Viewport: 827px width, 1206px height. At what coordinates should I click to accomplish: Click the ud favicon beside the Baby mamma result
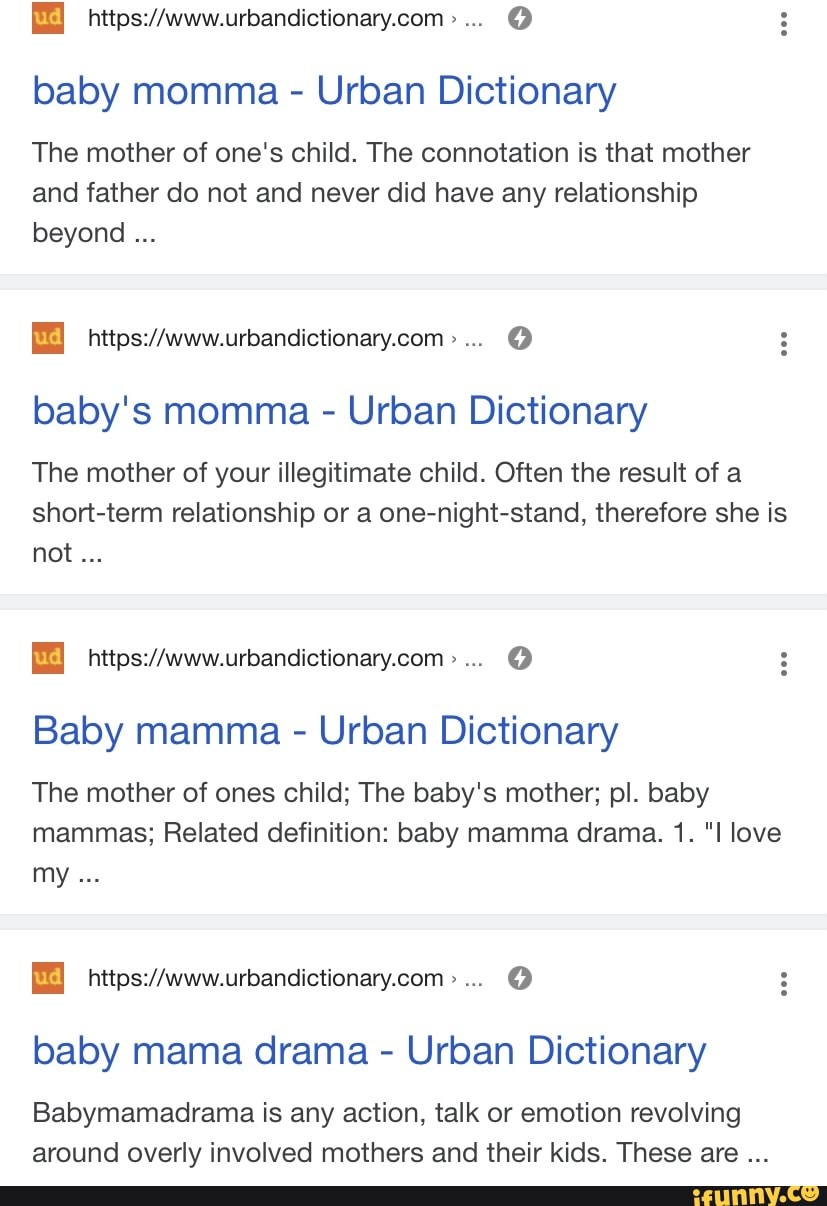pyautogui.click(x=48, y=658)
